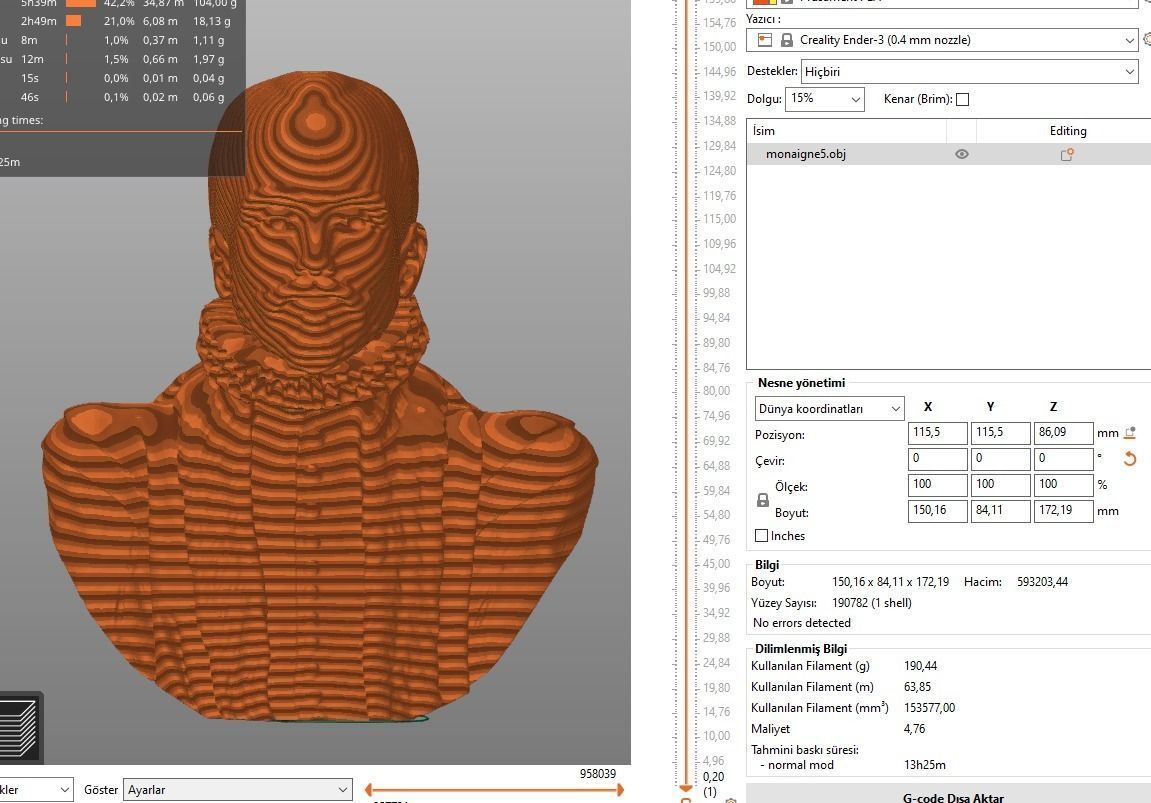Open the Dünya koordinatları dropdown
Image resolution: width=1151 pixels, height=803 pixels.
829,409
